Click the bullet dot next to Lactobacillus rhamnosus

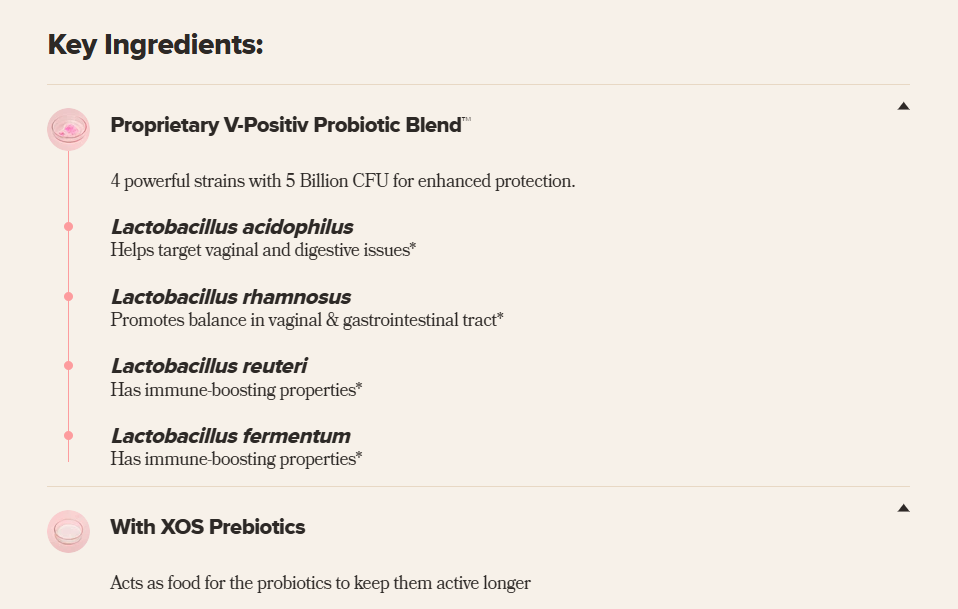[68, 297]
